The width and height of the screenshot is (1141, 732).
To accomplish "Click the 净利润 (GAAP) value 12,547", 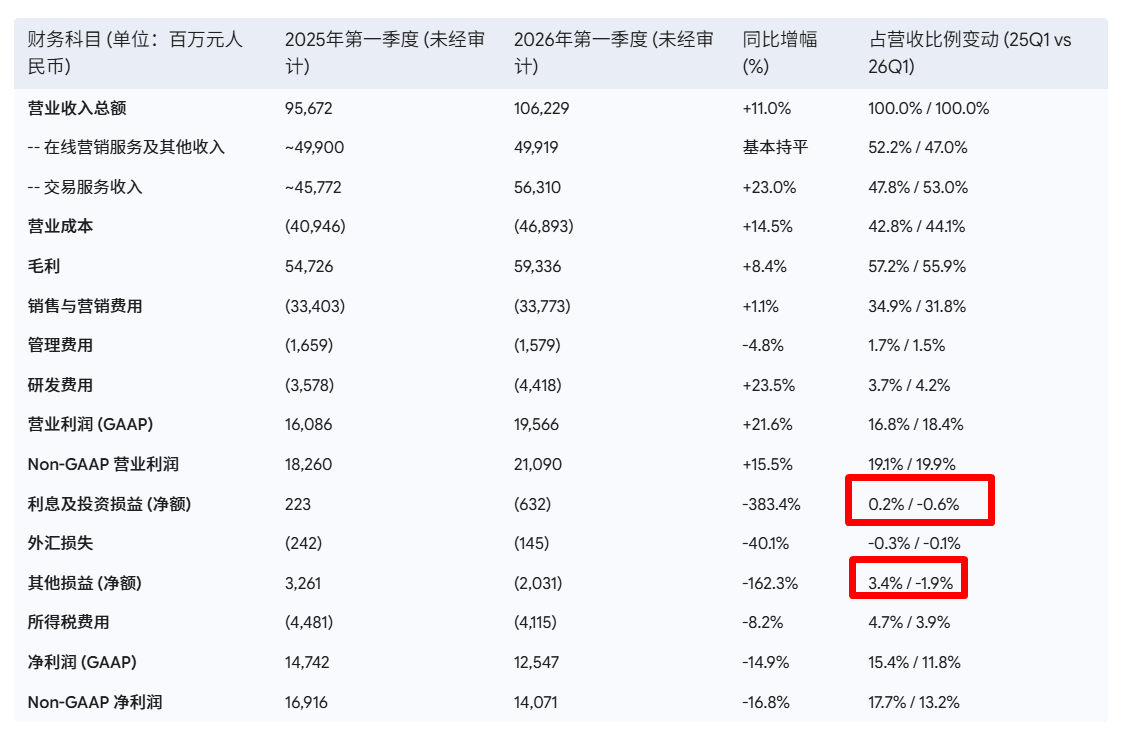I will click(x=536, y=663).
